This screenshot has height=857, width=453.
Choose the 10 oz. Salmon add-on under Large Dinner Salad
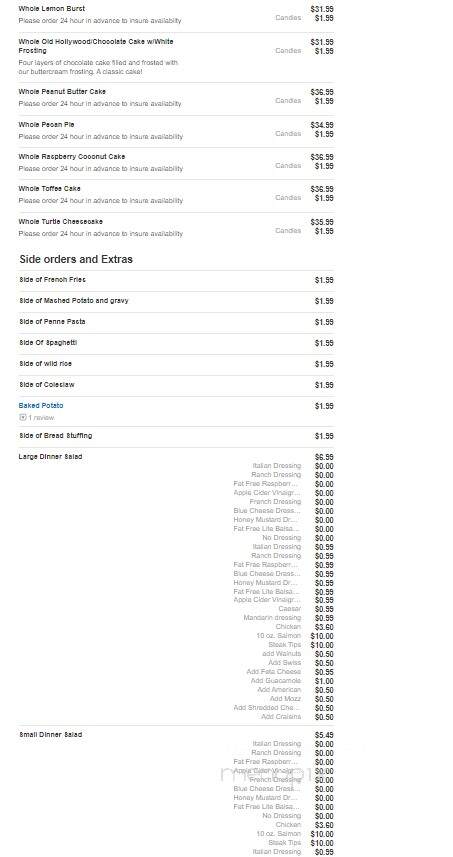coord(279,636)
